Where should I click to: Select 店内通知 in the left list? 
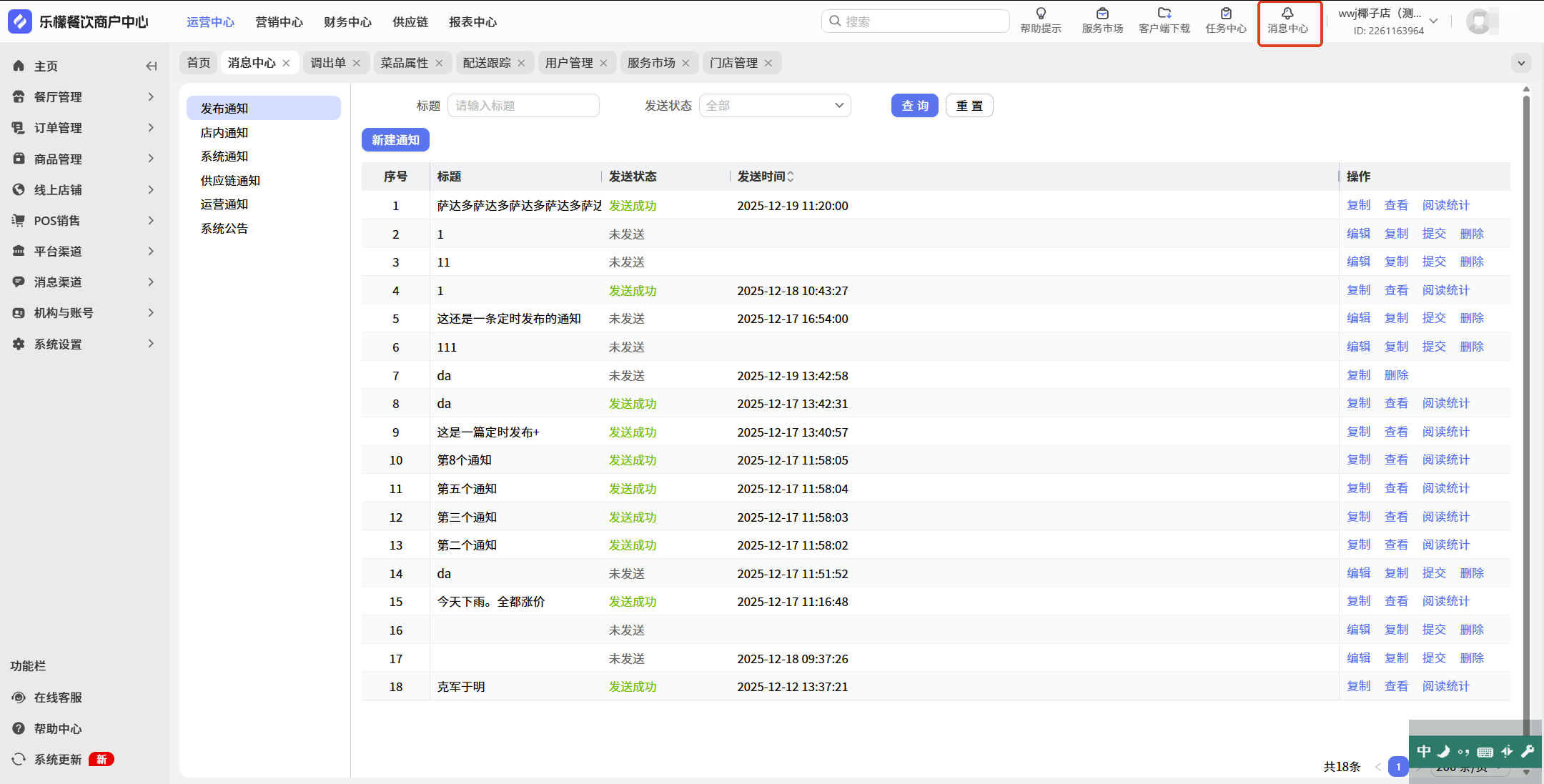[x=224, y=133]
